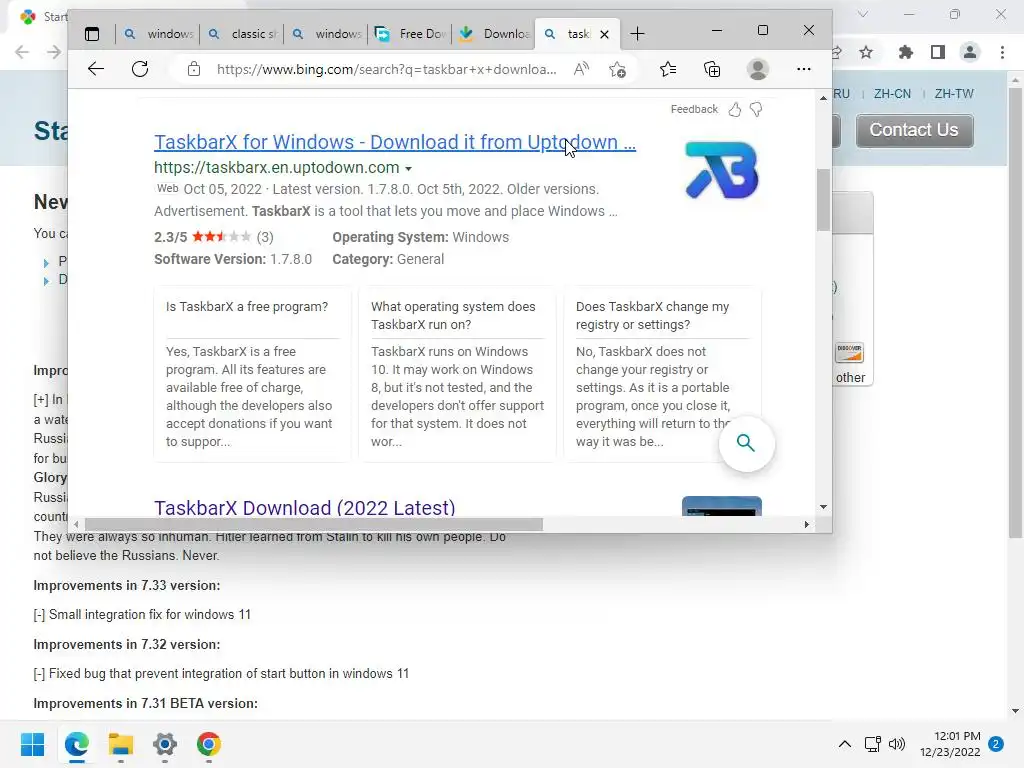Image resolution: width=1024 pixels, height=768 pixels.
Task: Click Feedback link on Bing results
Action: click(694, 109)
